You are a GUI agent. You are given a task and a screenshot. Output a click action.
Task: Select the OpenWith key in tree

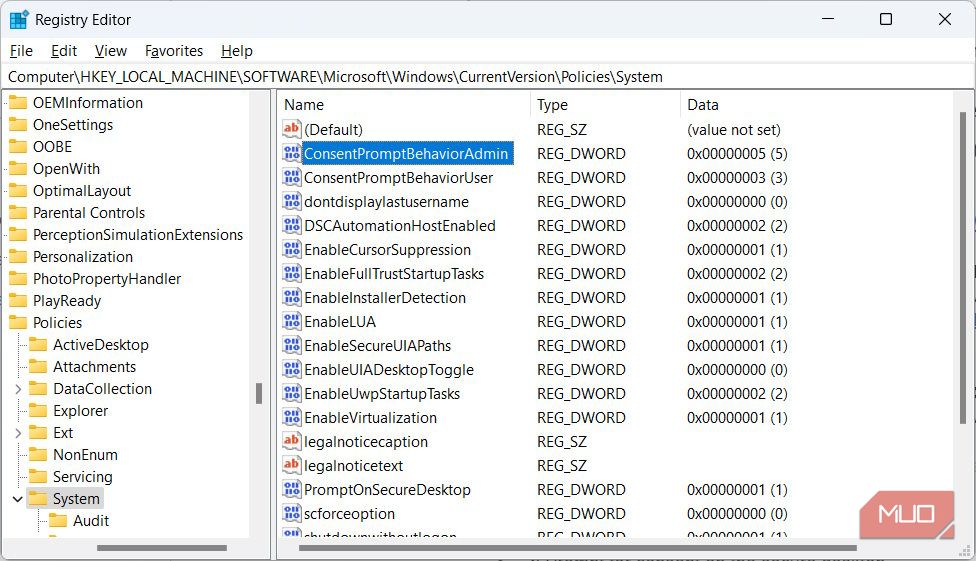point(66,169)
